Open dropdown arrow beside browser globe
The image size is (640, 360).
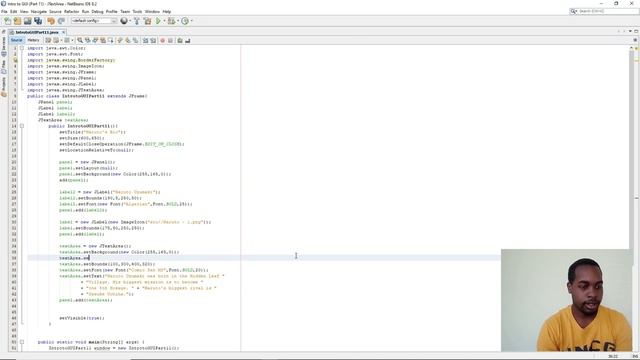tap(130, 21)
